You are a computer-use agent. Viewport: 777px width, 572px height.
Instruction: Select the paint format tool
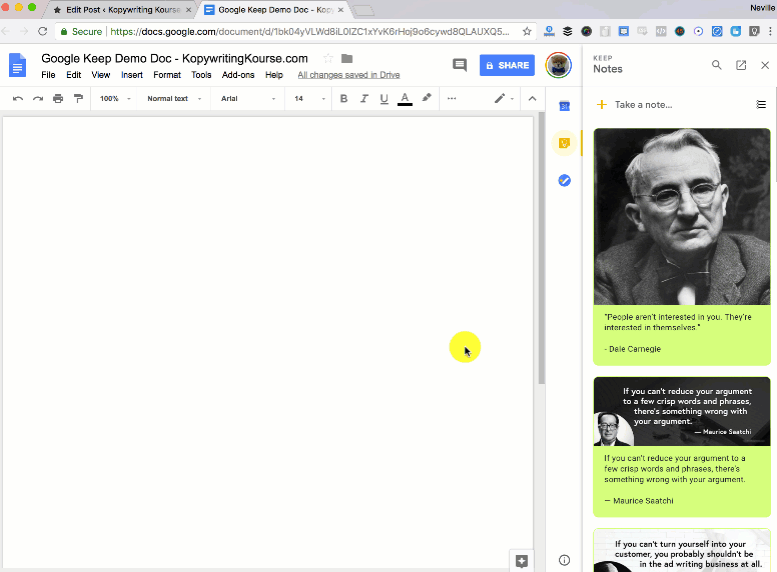tap(78, 99)
